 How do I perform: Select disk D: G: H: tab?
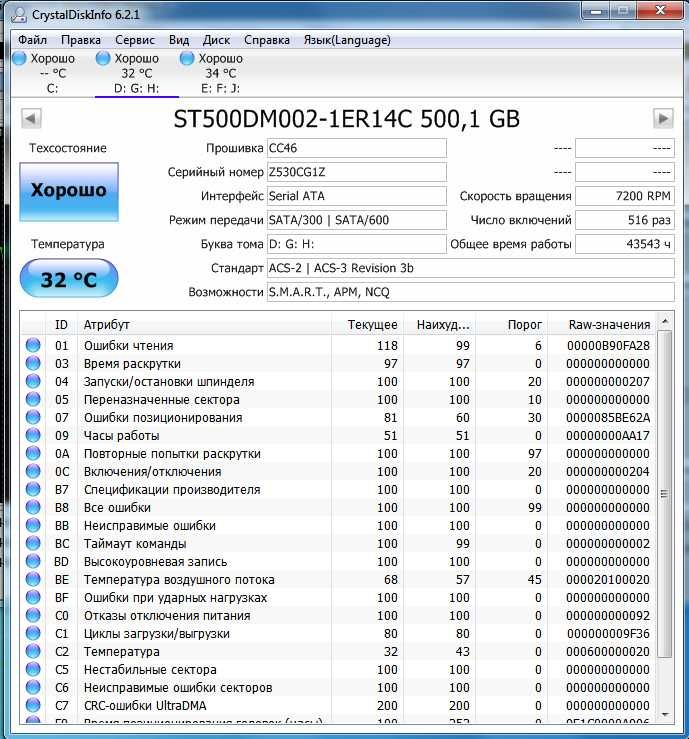click(x=137, y=73)
